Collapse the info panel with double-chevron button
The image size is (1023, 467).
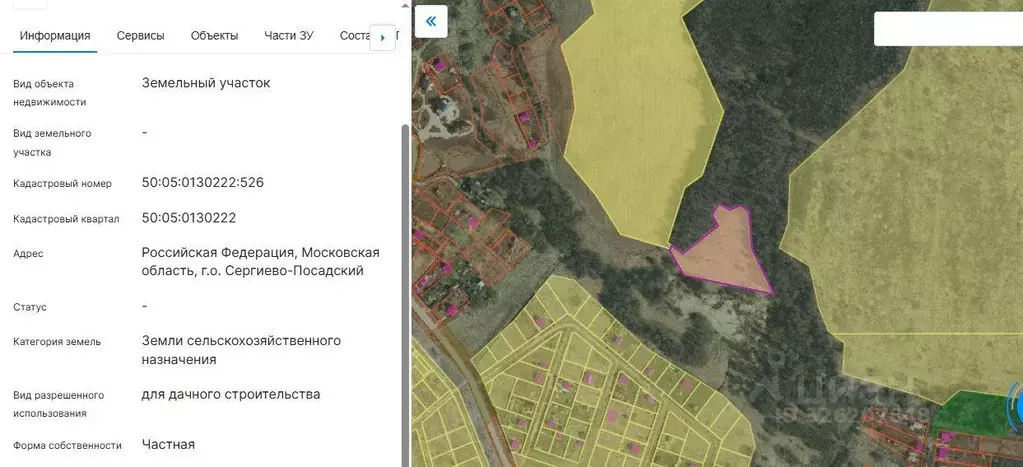[x=431, y=21]
